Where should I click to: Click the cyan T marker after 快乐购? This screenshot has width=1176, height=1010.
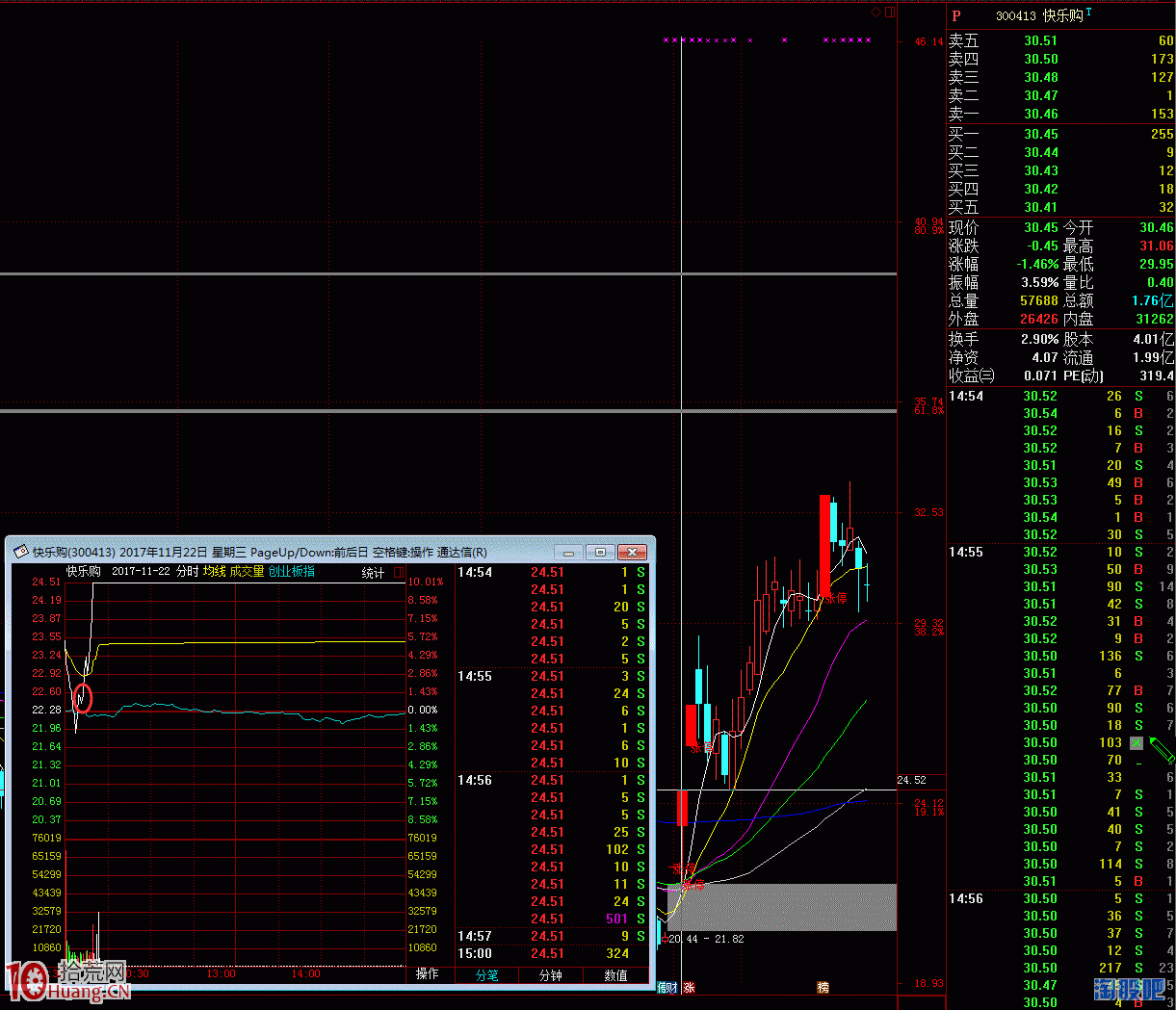point(1088,12)
